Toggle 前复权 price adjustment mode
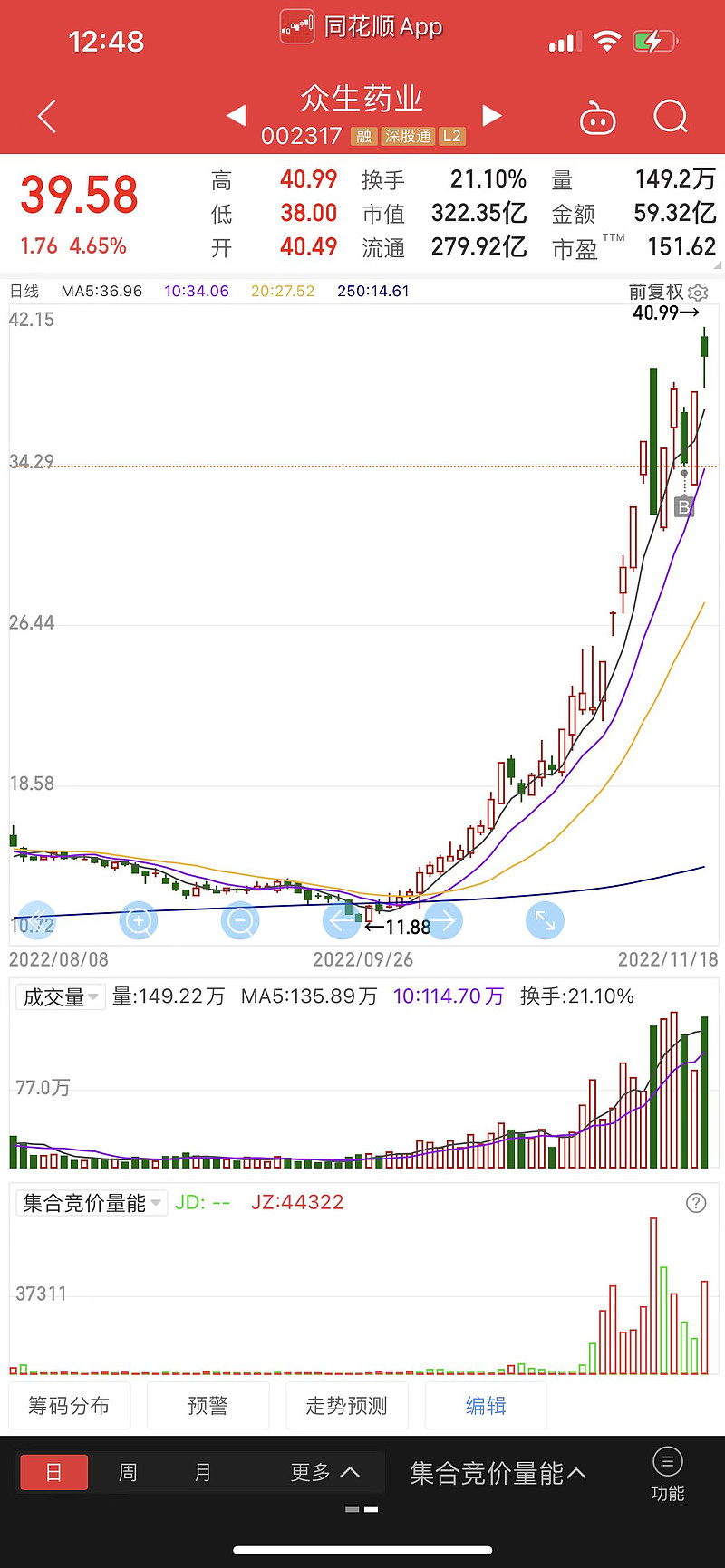Image resolution: width=725 pixels, height=1568 pixels. click(656, 292)
